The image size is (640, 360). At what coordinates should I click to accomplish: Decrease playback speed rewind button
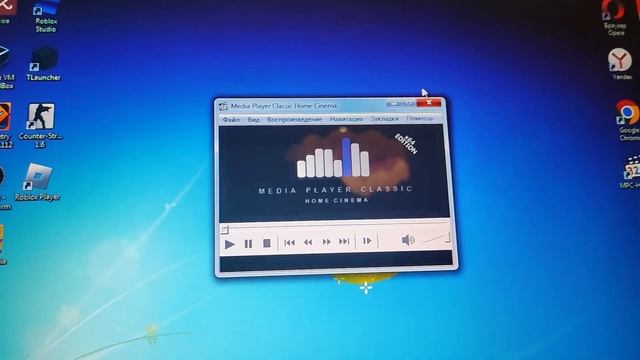pos(308,242)
